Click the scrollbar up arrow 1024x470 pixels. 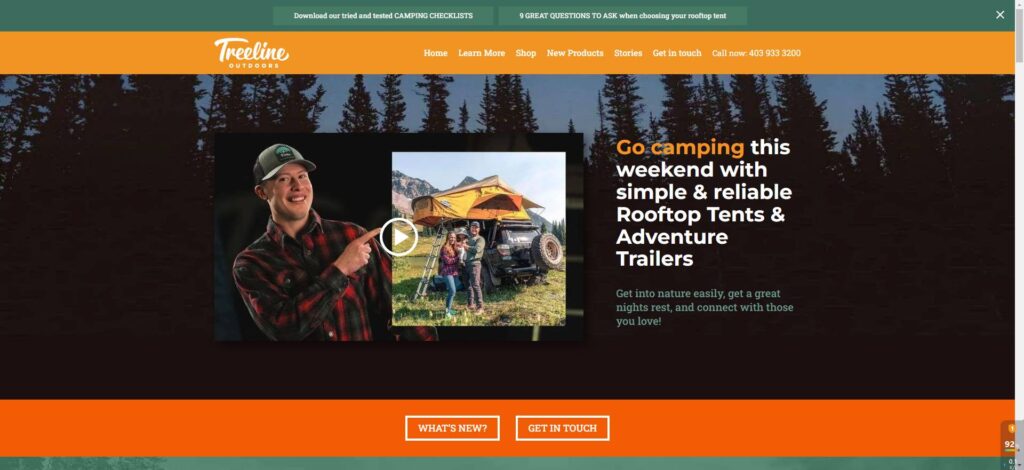tap(1019, 5)
